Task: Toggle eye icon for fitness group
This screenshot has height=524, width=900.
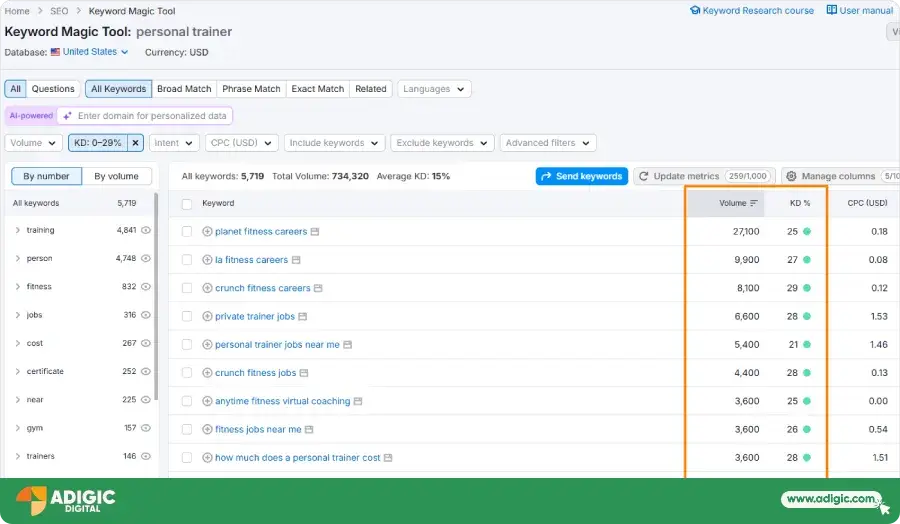Action: [146, 286]
